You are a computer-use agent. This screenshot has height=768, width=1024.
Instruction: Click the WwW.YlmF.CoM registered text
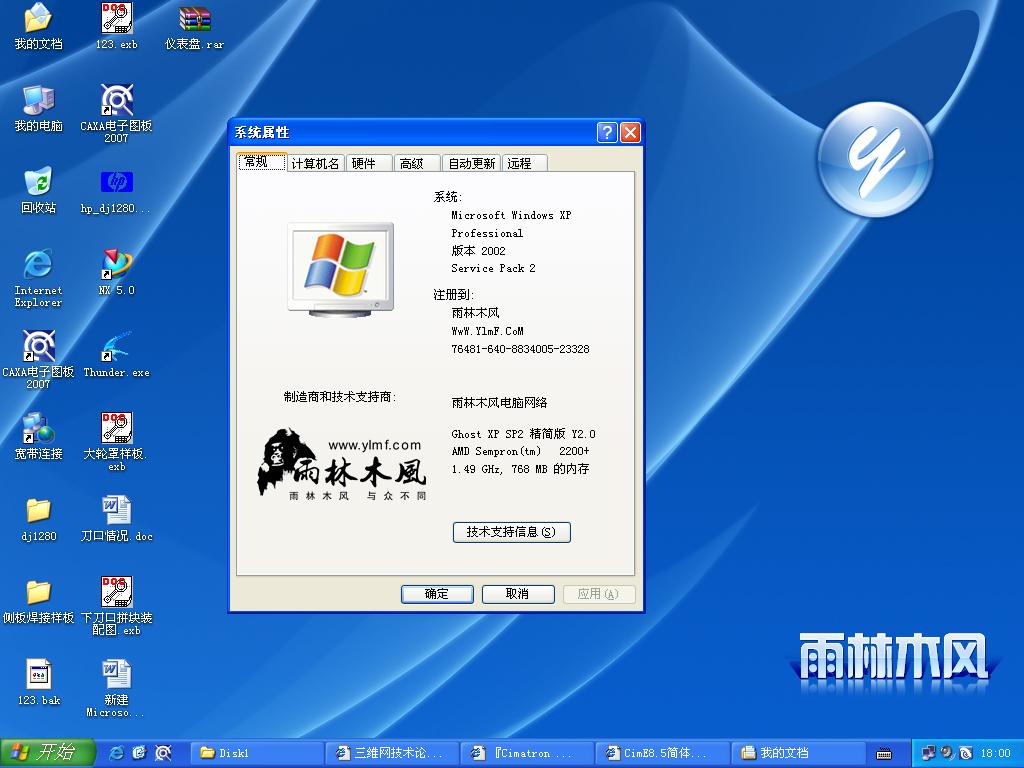[x=487, y=331]
